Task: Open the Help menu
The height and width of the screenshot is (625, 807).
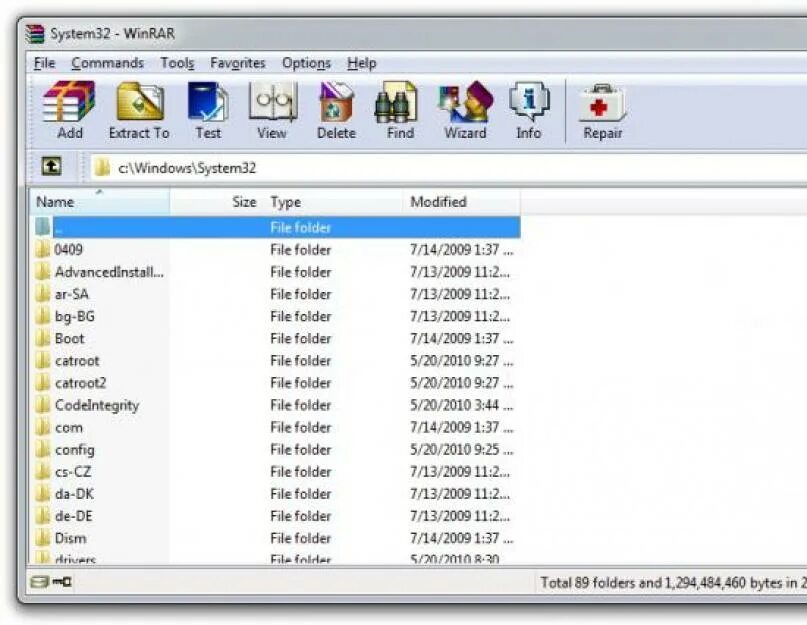Action: 362,63
